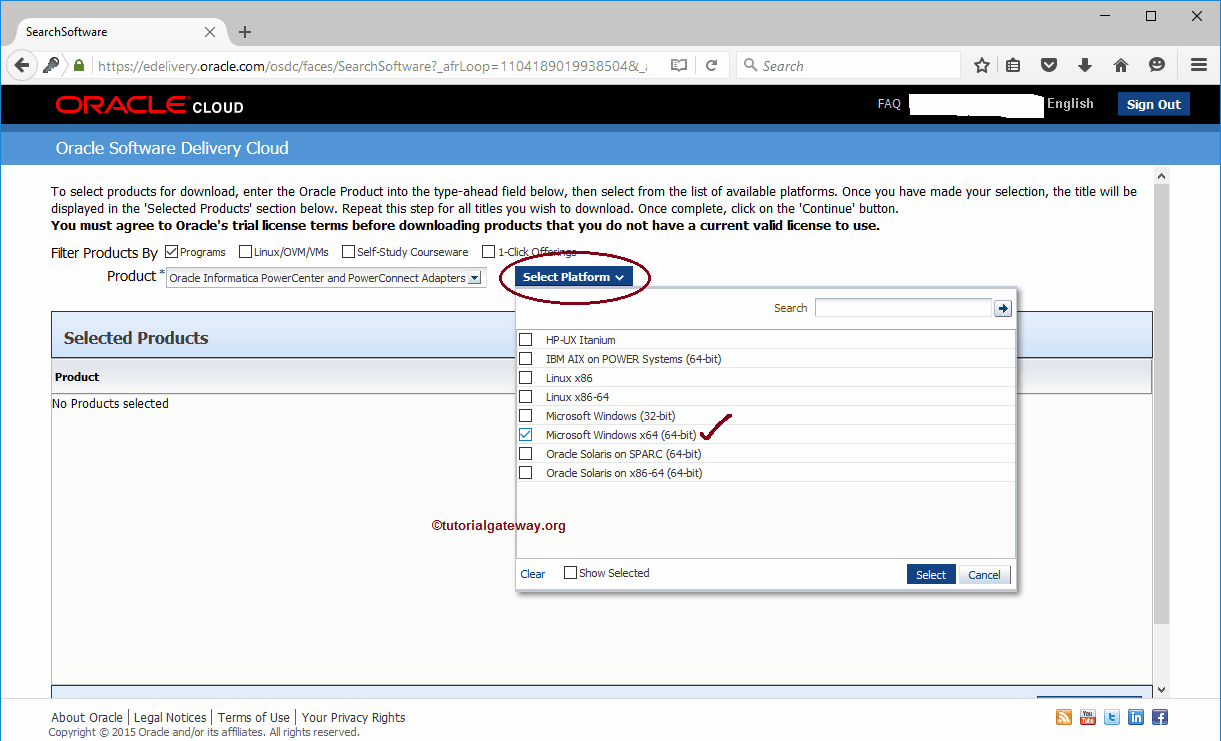This screenshot has width=1221, height=741.
Task: Confirm platforms with Select button
Action: pos(931,574)
